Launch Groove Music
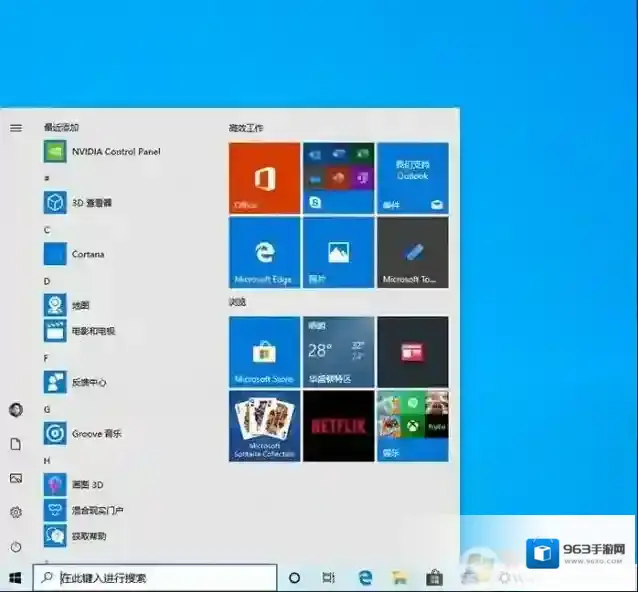 tap(83, 434)
